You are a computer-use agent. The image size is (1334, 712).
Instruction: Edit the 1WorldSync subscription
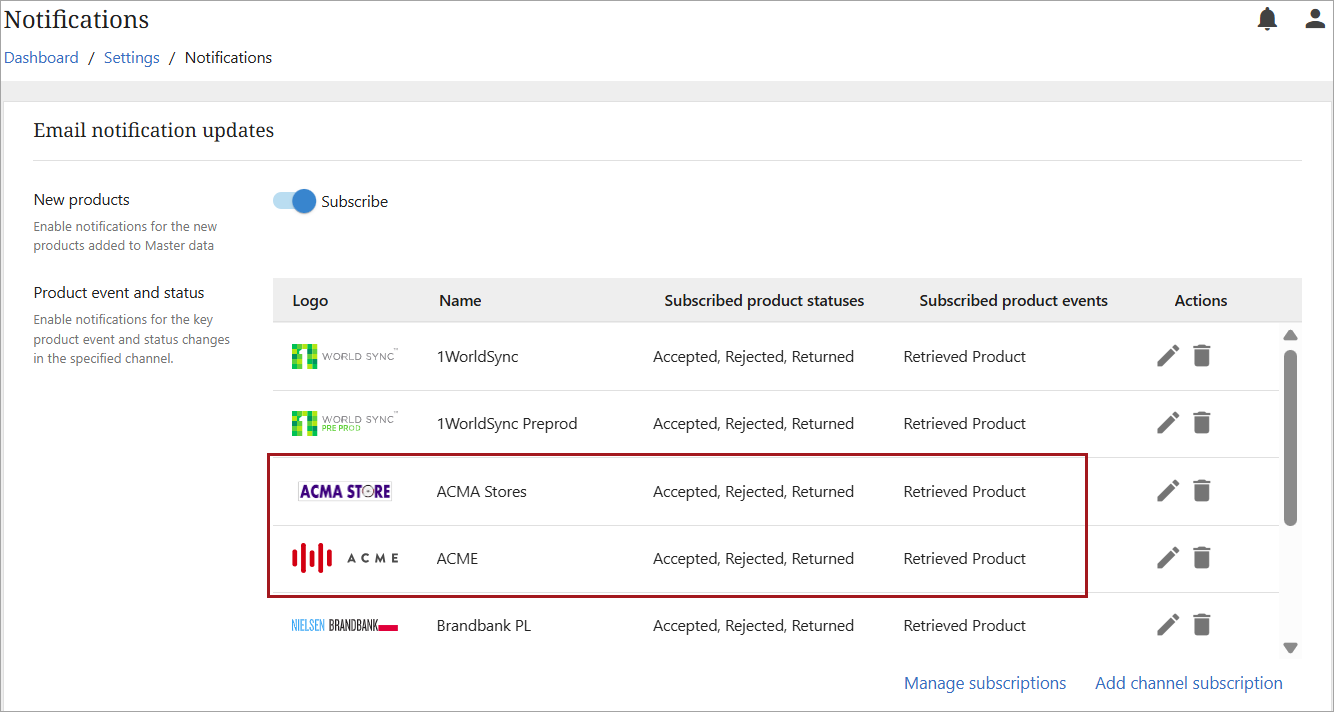[1168, 356]
